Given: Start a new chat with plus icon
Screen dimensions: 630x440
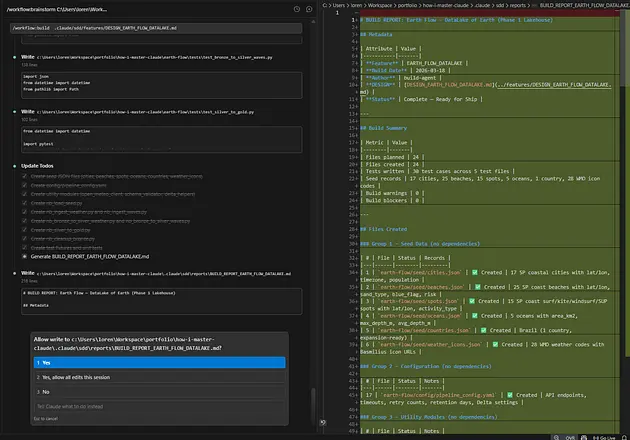Looking at the screenshot, I should (x=309, y=9).
